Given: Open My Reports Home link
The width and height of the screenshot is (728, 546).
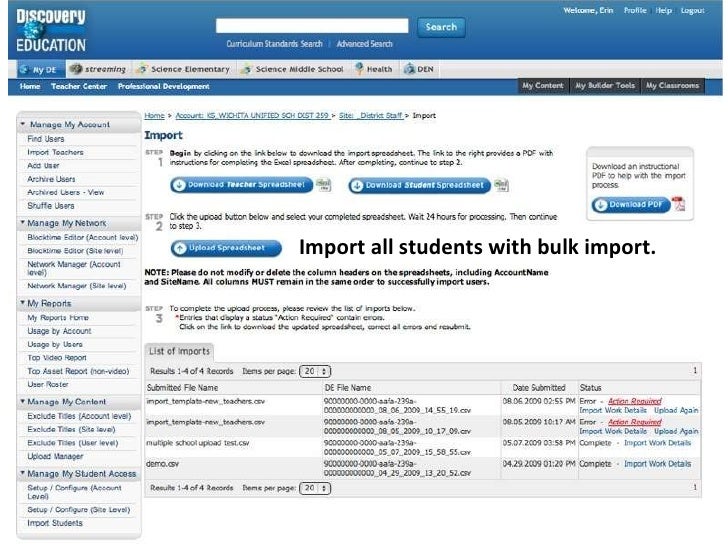Looking at the screenshot, I should pos(58,318).
